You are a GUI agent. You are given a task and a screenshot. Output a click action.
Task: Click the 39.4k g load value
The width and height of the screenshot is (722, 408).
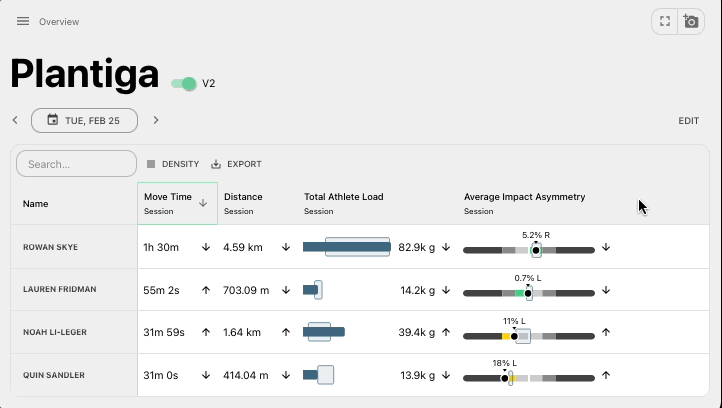[x=417, y=332]
